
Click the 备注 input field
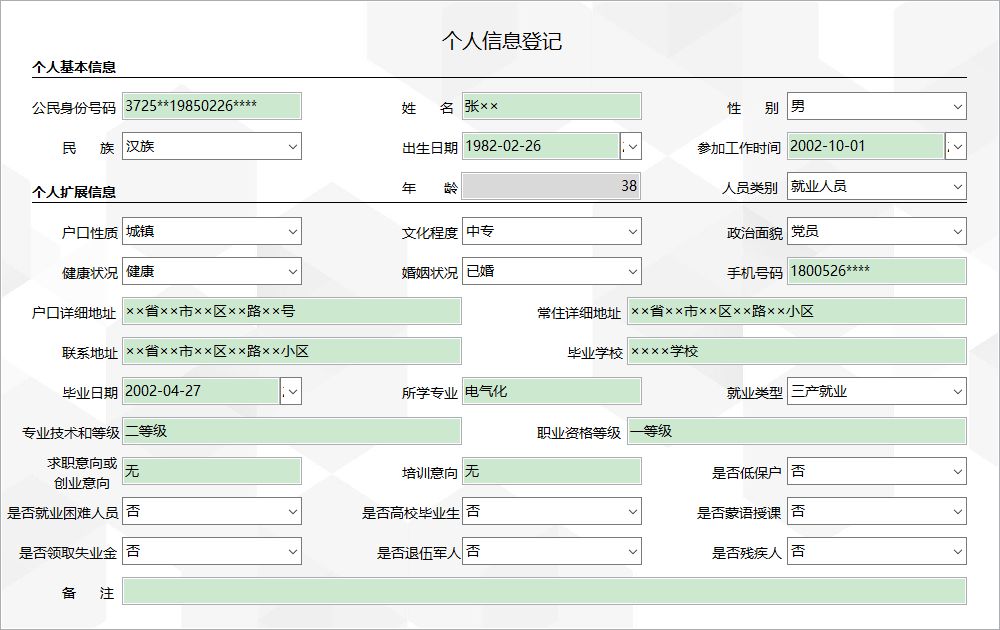pos(544,591)
